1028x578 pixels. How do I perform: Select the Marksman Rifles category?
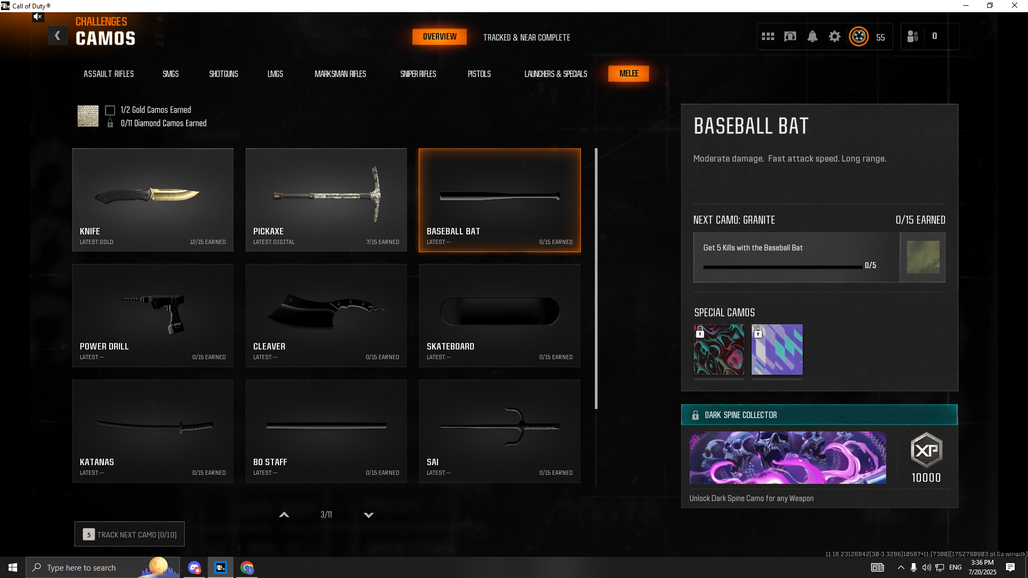tap(340, 74)
